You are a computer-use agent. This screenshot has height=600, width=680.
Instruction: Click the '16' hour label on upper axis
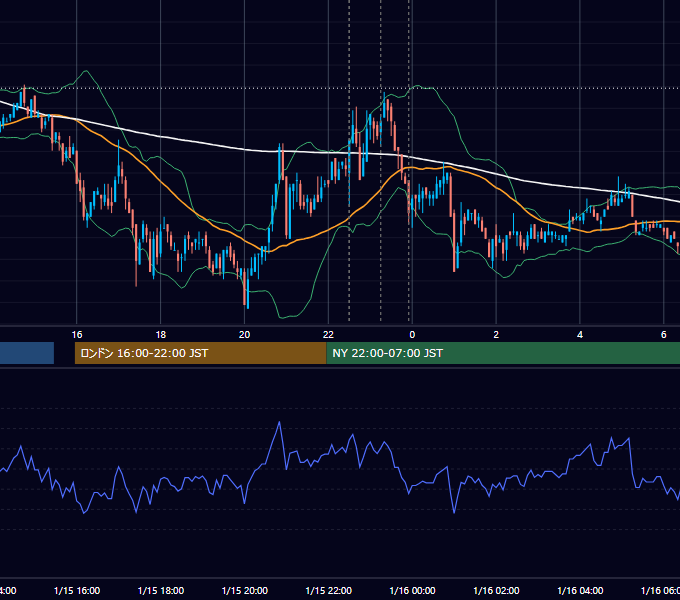click(x=77, y=334)
